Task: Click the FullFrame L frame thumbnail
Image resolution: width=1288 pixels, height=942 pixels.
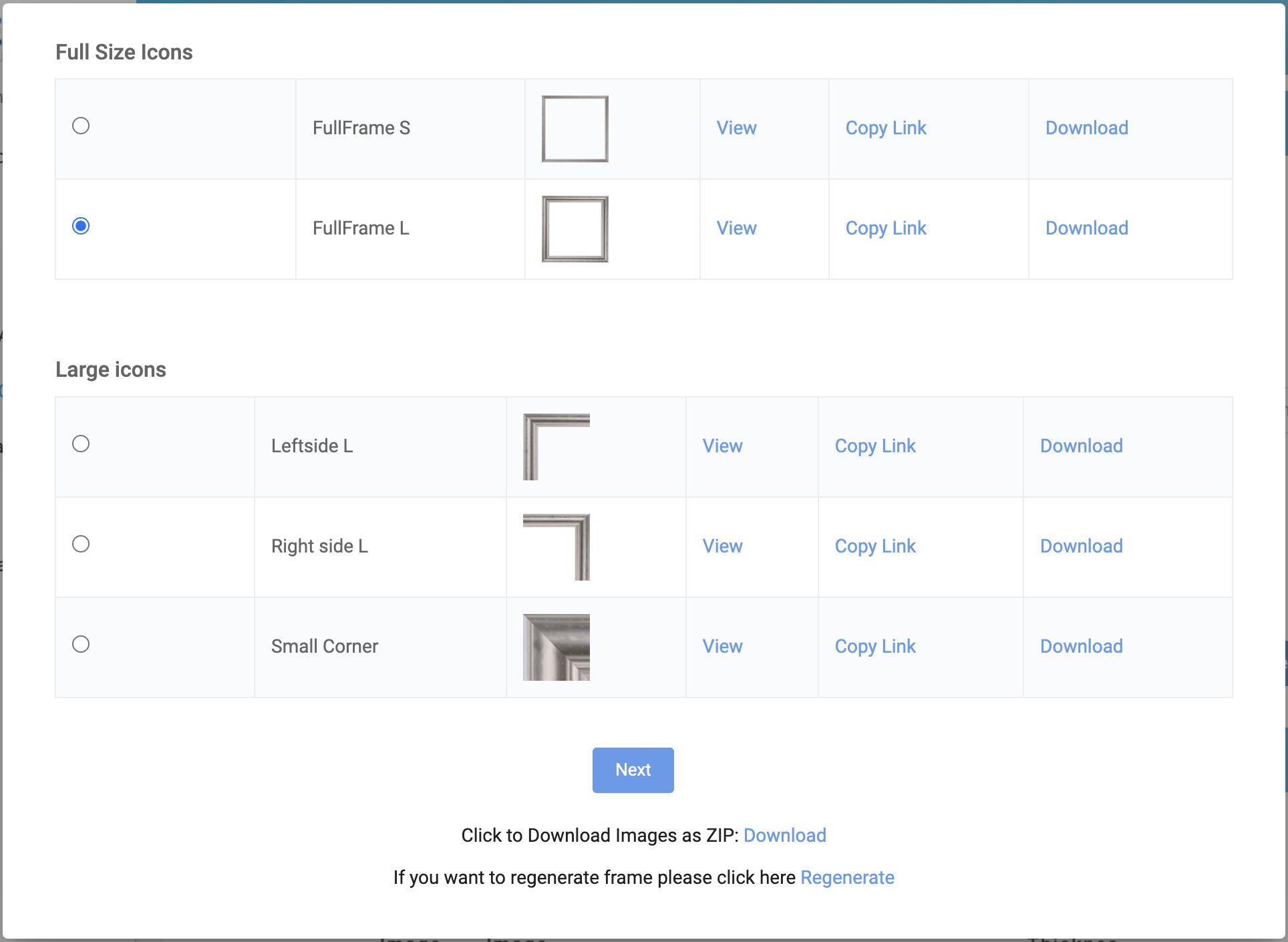Action: coord(575,229)
